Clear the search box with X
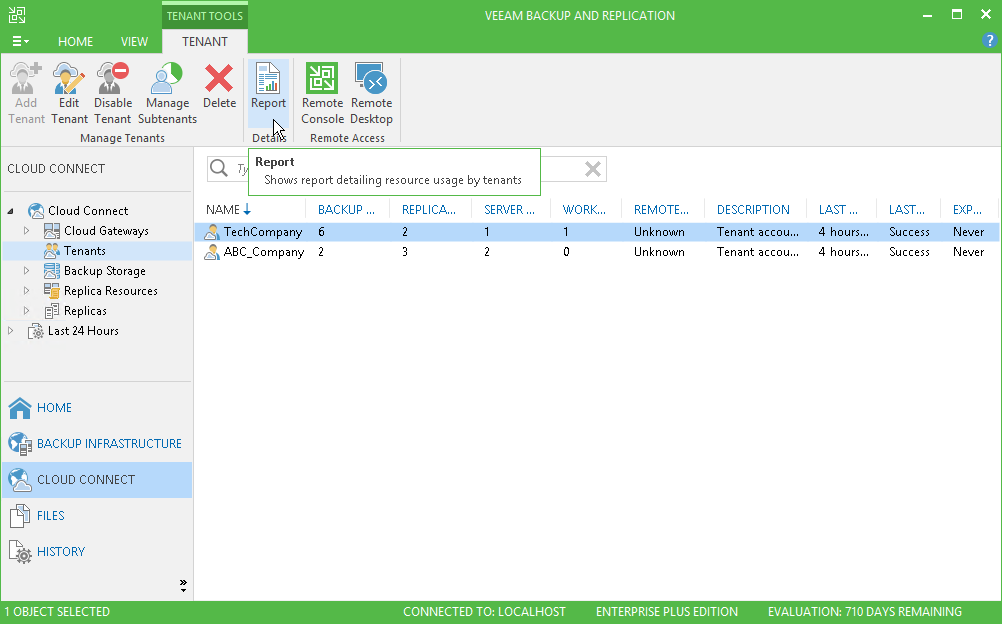 [x=593, y=169]
